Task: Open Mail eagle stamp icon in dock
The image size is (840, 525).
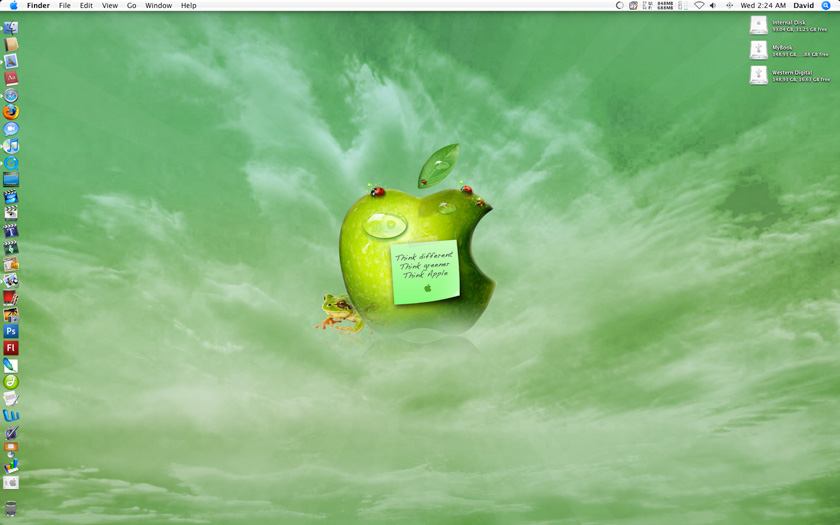Action: coord(11,61)
